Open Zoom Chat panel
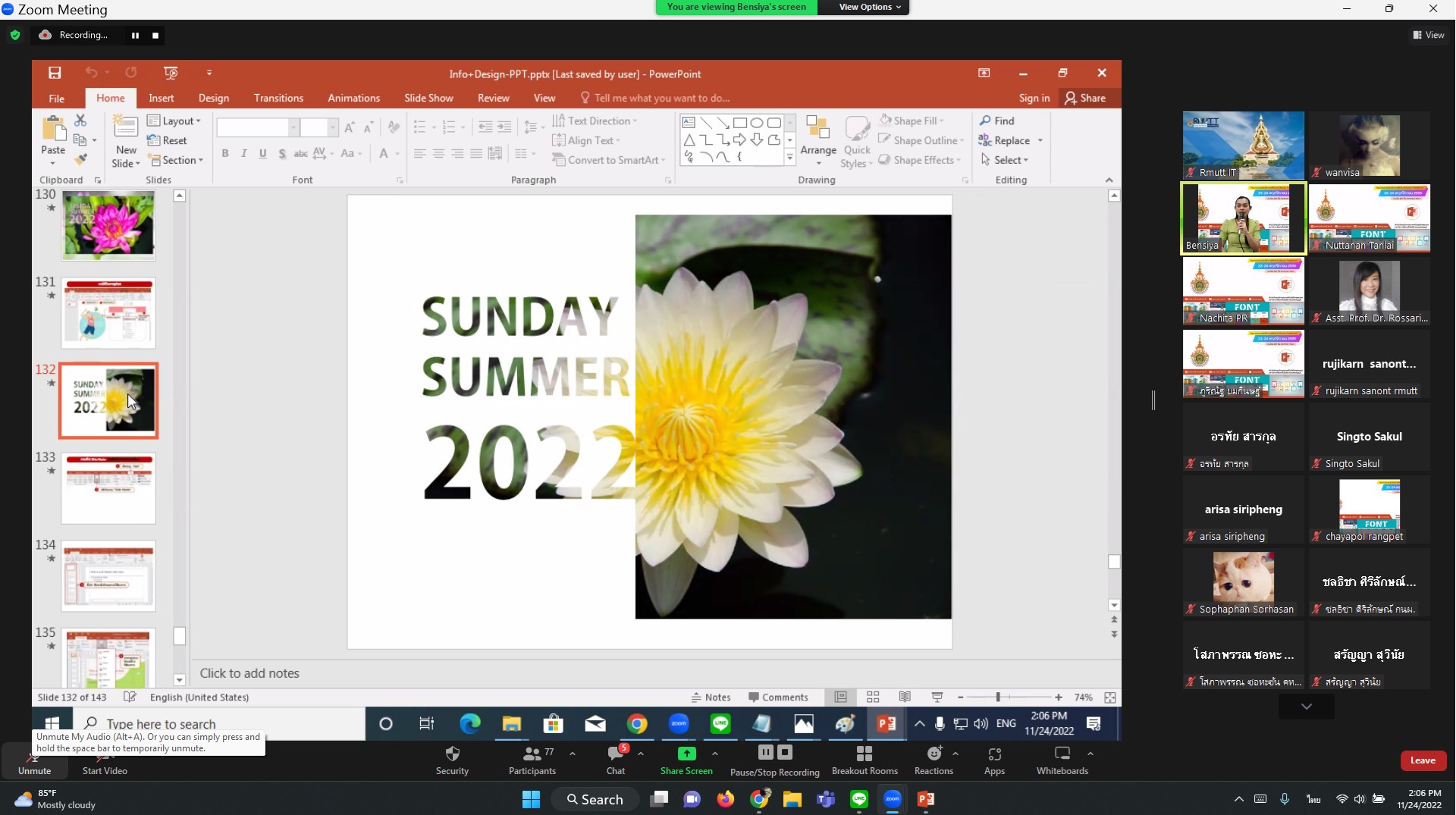This screenshot has width=1456, height=815. point(616,761)
